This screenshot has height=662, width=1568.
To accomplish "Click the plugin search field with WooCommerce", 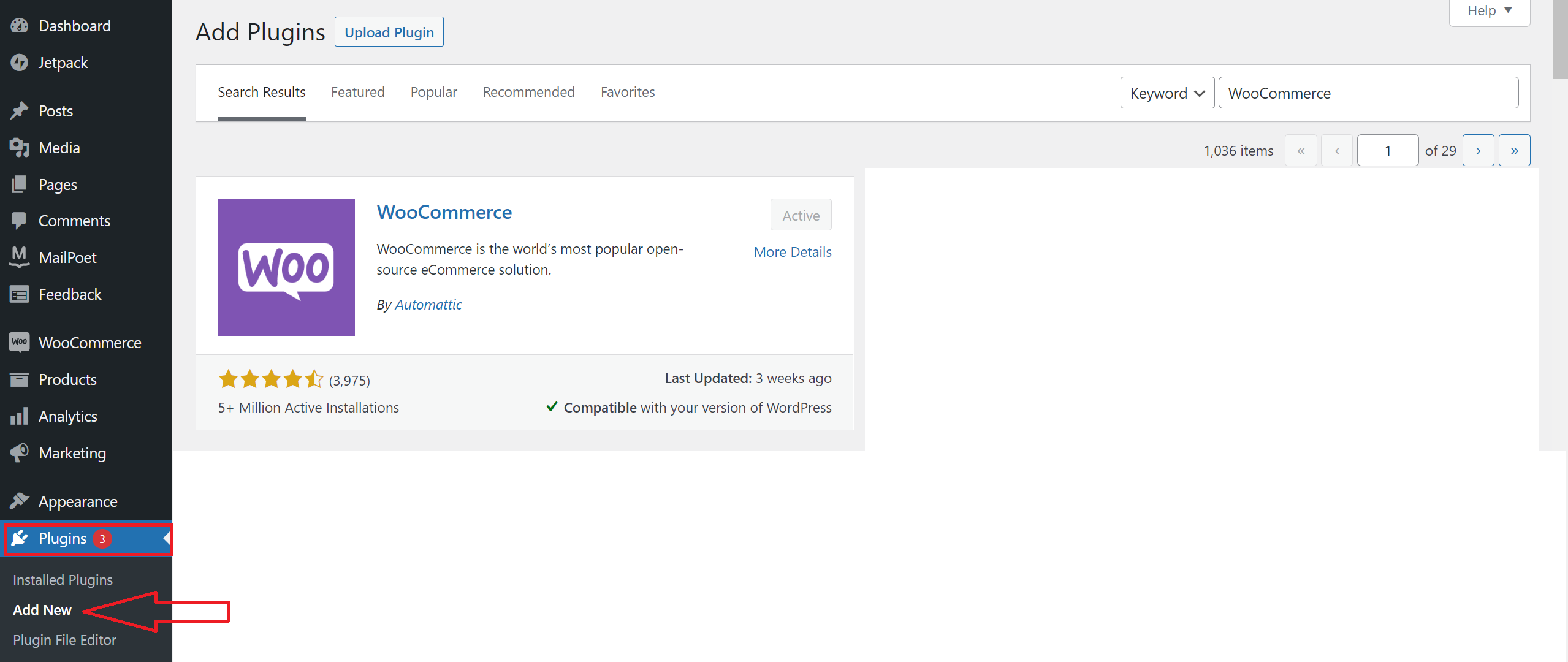I will click(1368, 93).
